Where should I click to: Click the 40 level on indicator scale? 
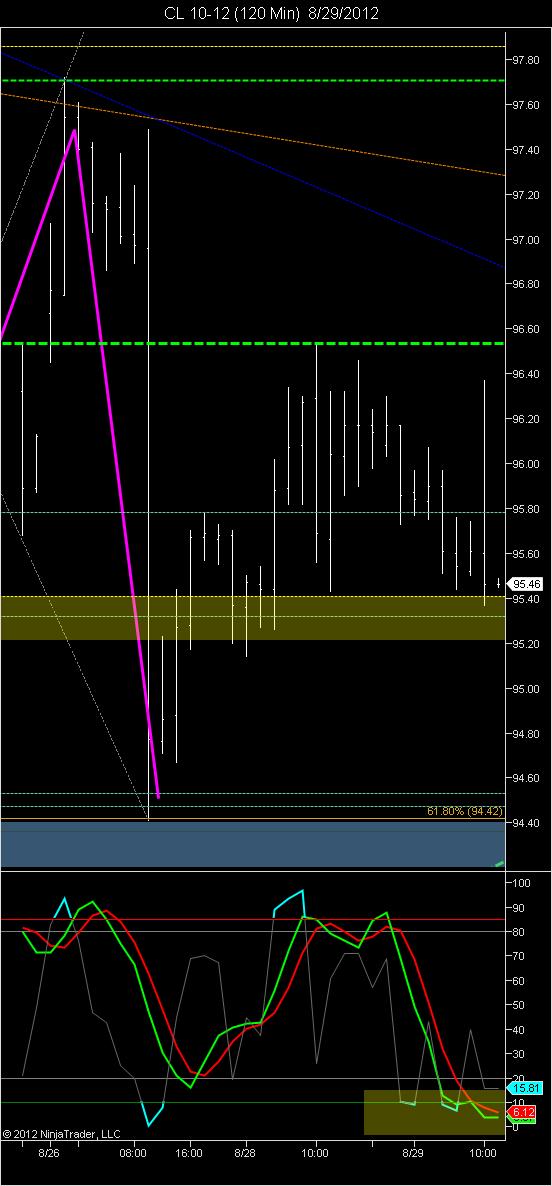pos(519,1029)
